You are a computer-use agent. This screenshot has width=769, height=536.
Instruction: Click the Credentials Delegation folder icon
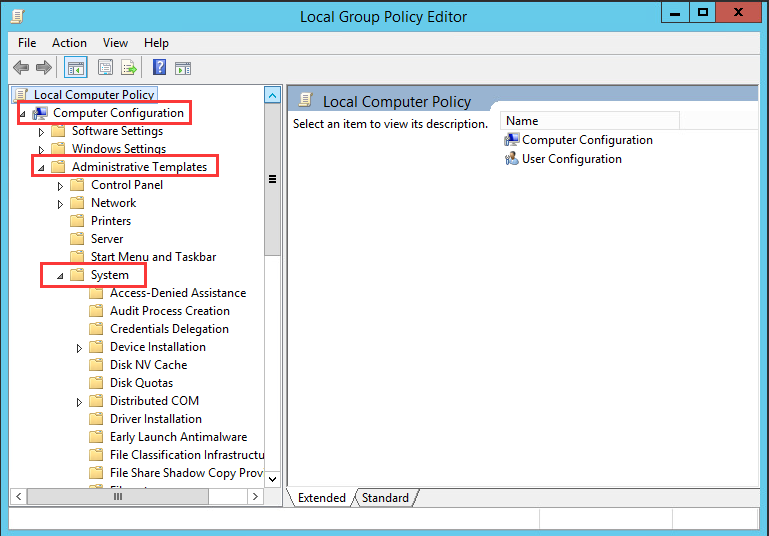[x=96, y=329]
